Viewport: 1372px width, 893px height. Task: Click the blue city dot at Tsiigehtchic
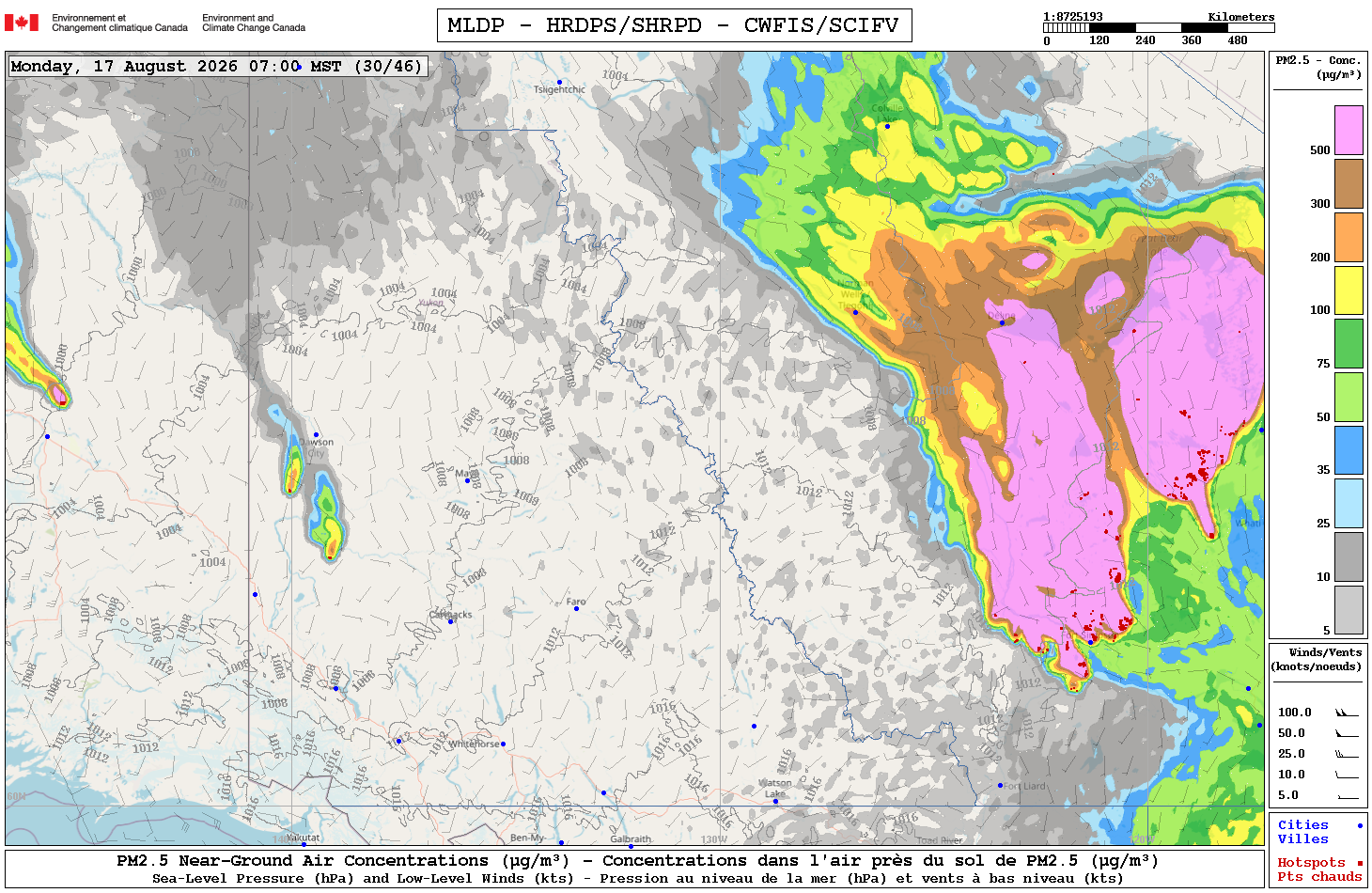[x=559, y=83]
